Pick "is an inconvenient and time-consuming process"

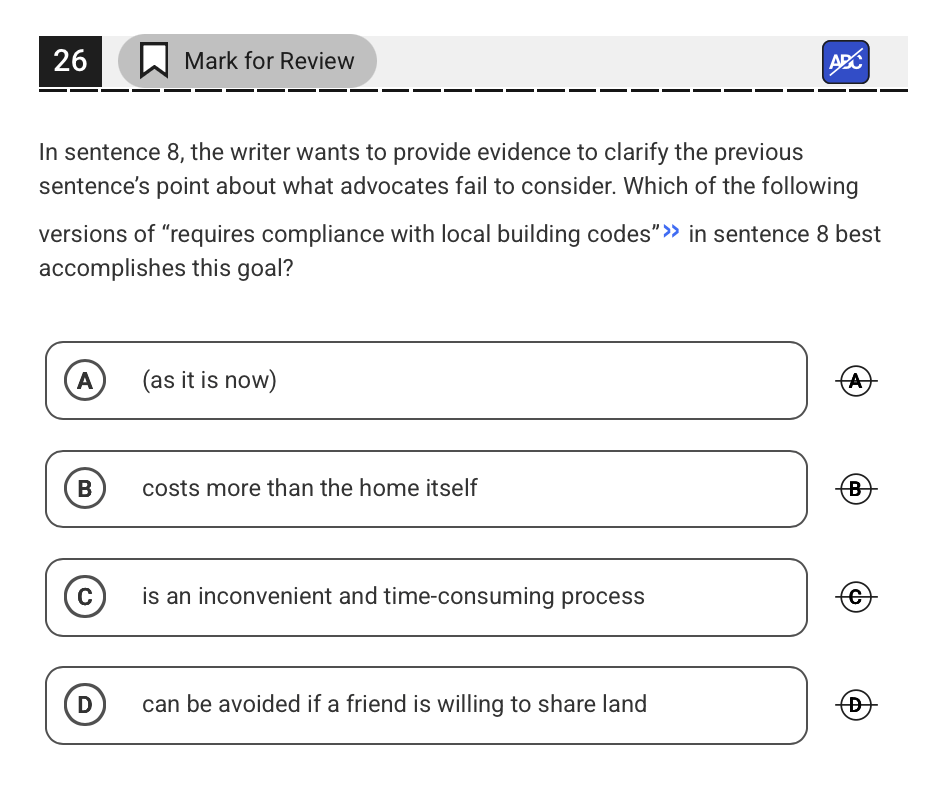tap(426, 597)
